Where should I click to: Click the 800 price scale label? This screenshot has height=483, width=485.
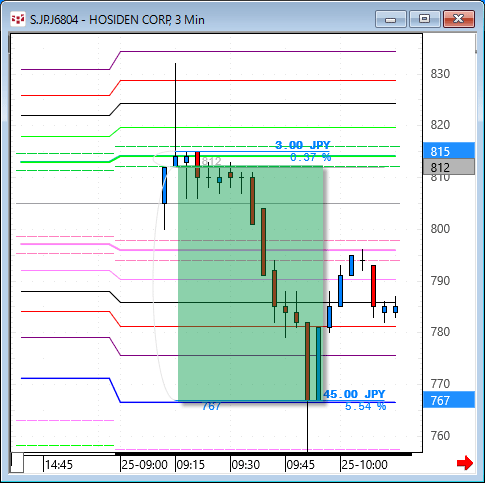[x=440, y=229]
